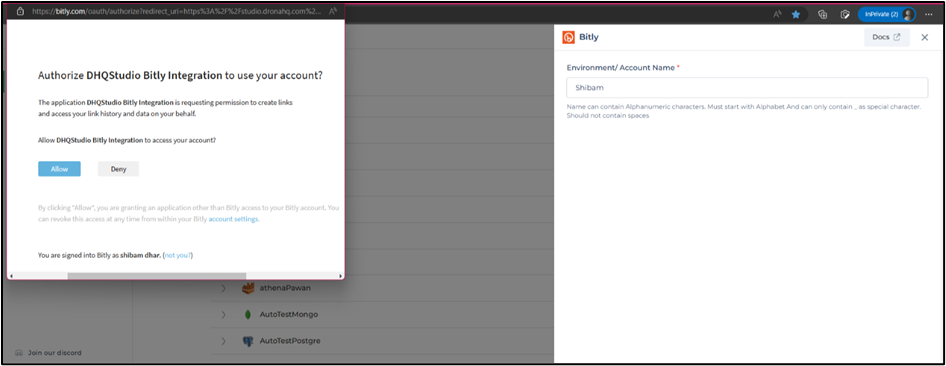The width and height of the screenshot is (946, 366).
Task: Click the Read aloud icon in main browser toolbar
Action: point(778,14)
